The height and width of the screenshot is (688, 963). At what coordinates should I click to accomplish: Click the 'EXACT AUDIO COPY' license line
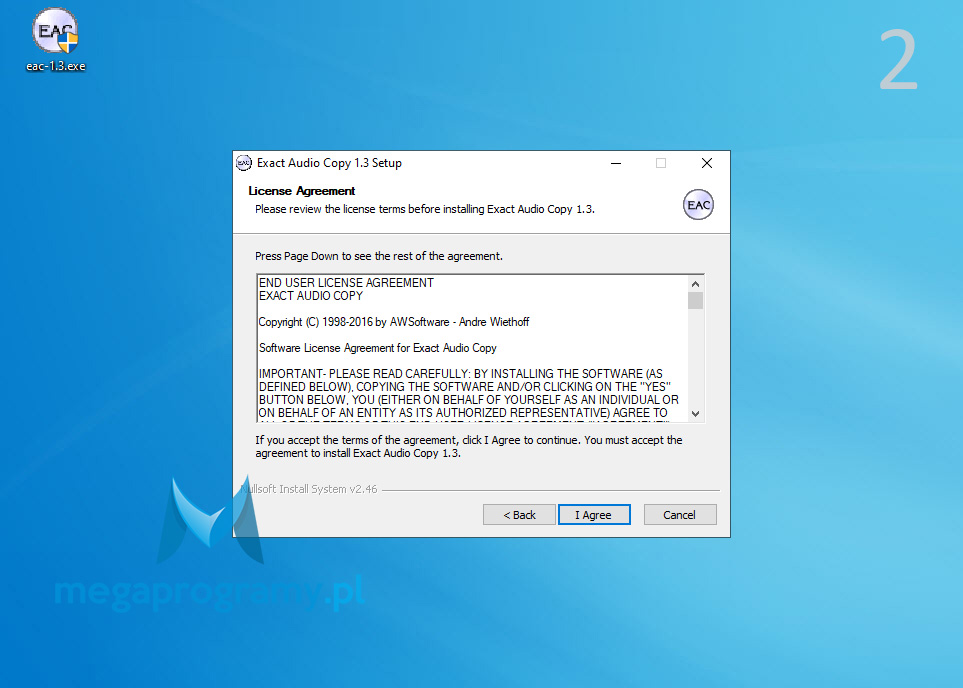click(311, 295)
